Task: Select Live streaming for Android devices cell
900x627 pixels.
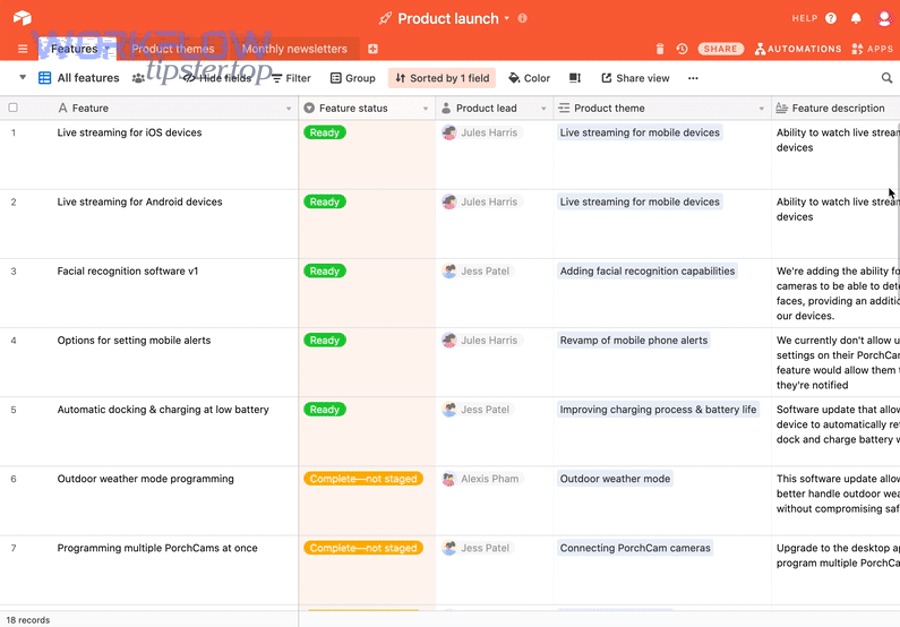Action: (x=175, y=225)
